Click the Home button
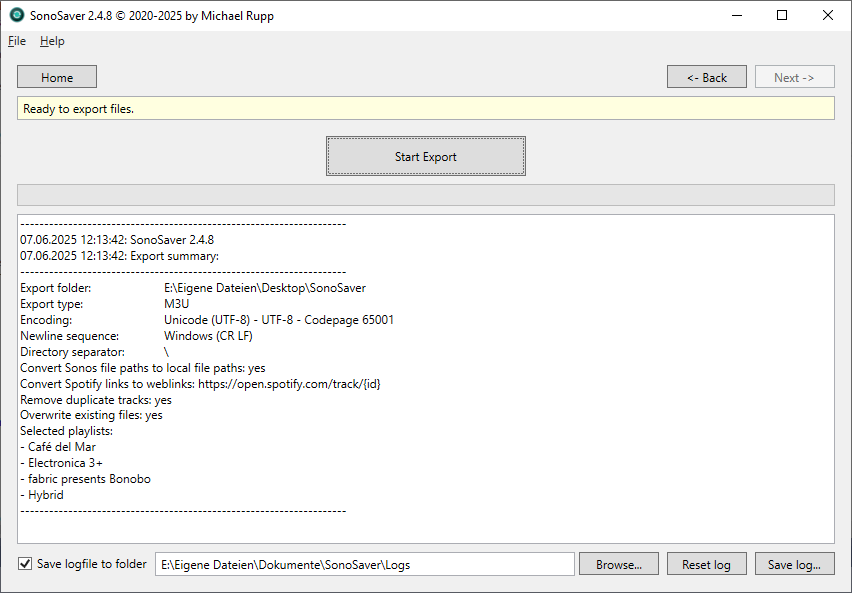Viewport: 852px width, 593px height. pos(56,76)
